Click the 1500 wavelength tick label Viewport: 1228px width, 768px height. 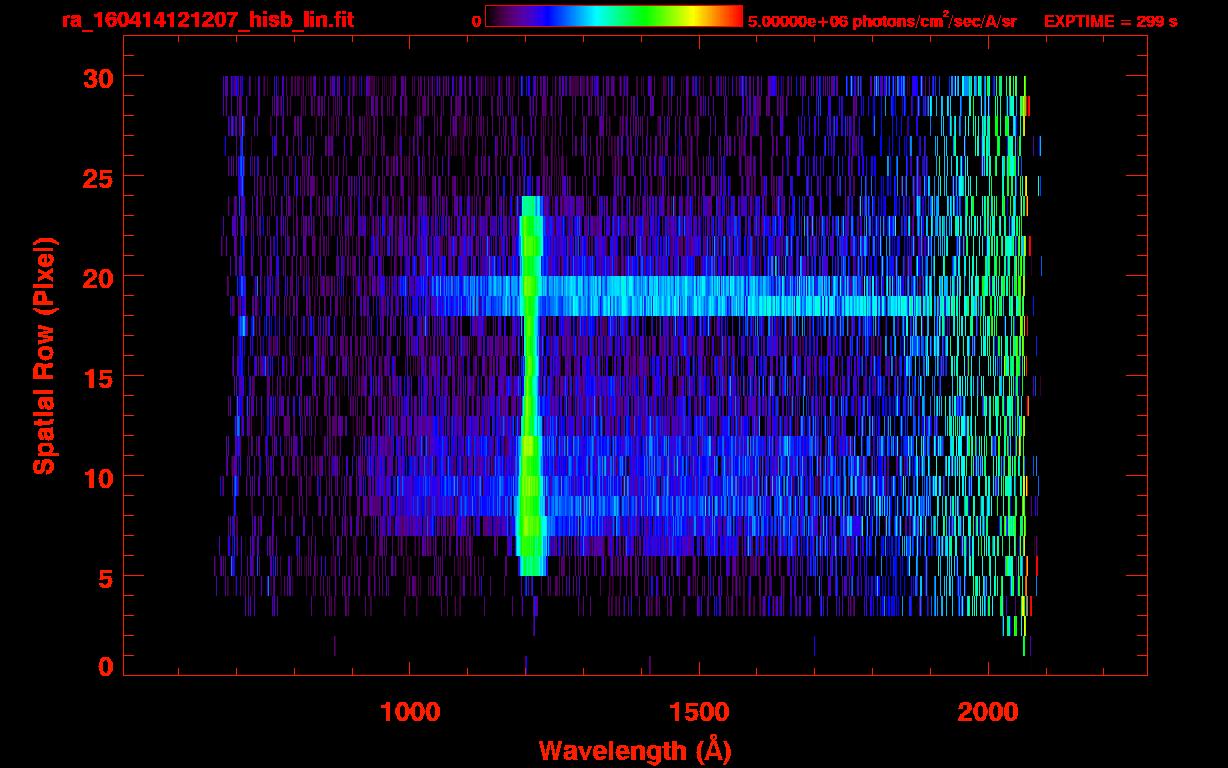tap(699, 712)
